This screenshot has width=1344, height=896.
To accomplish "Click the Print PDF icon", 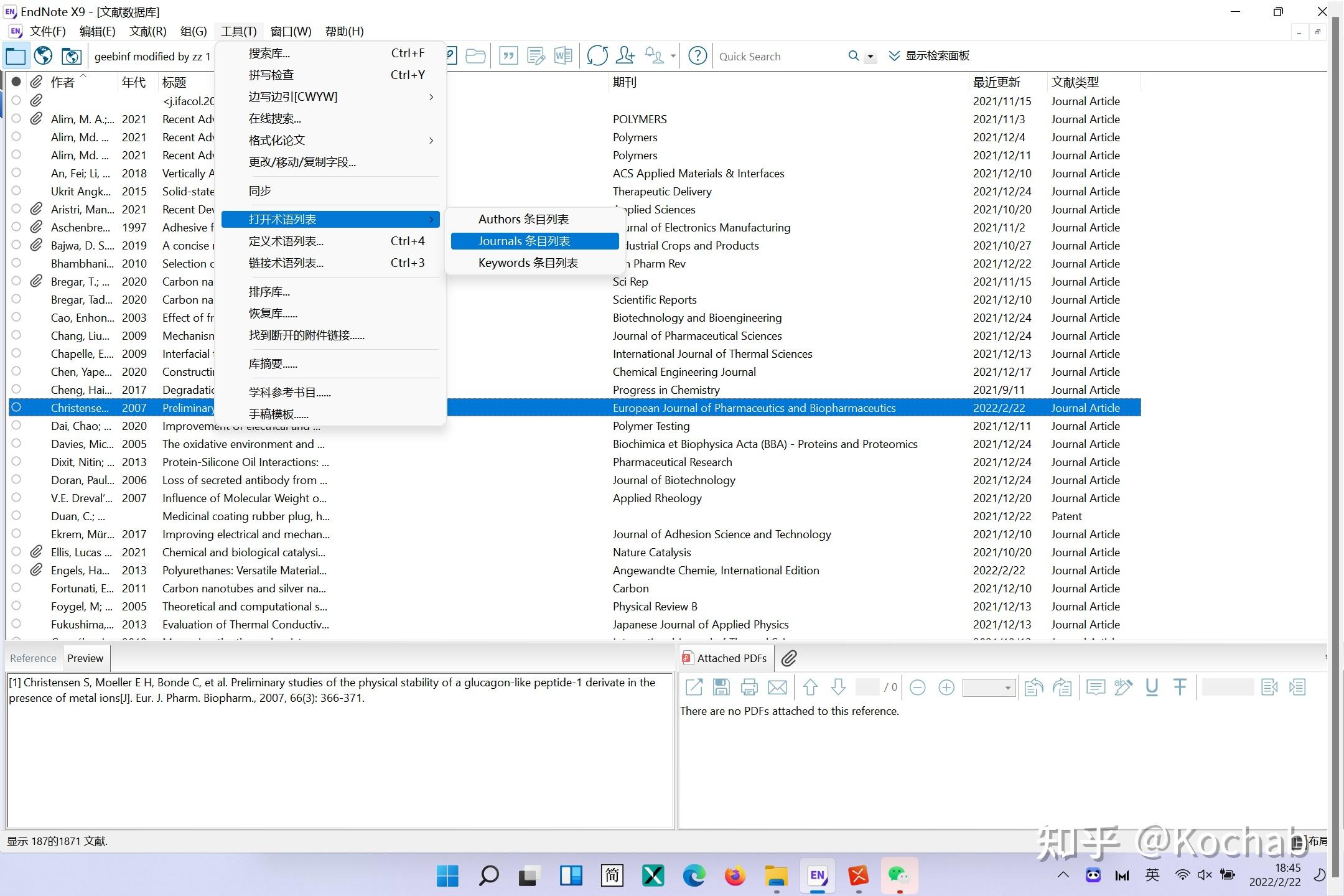I will coord(749,688).
